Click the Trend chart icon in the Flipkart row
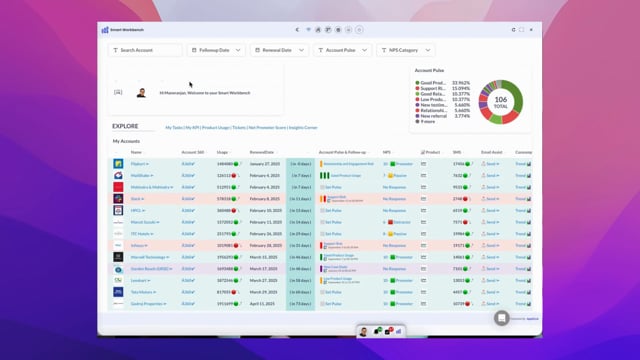The height and width of the screenshot is (360, 640). [529, 164]
